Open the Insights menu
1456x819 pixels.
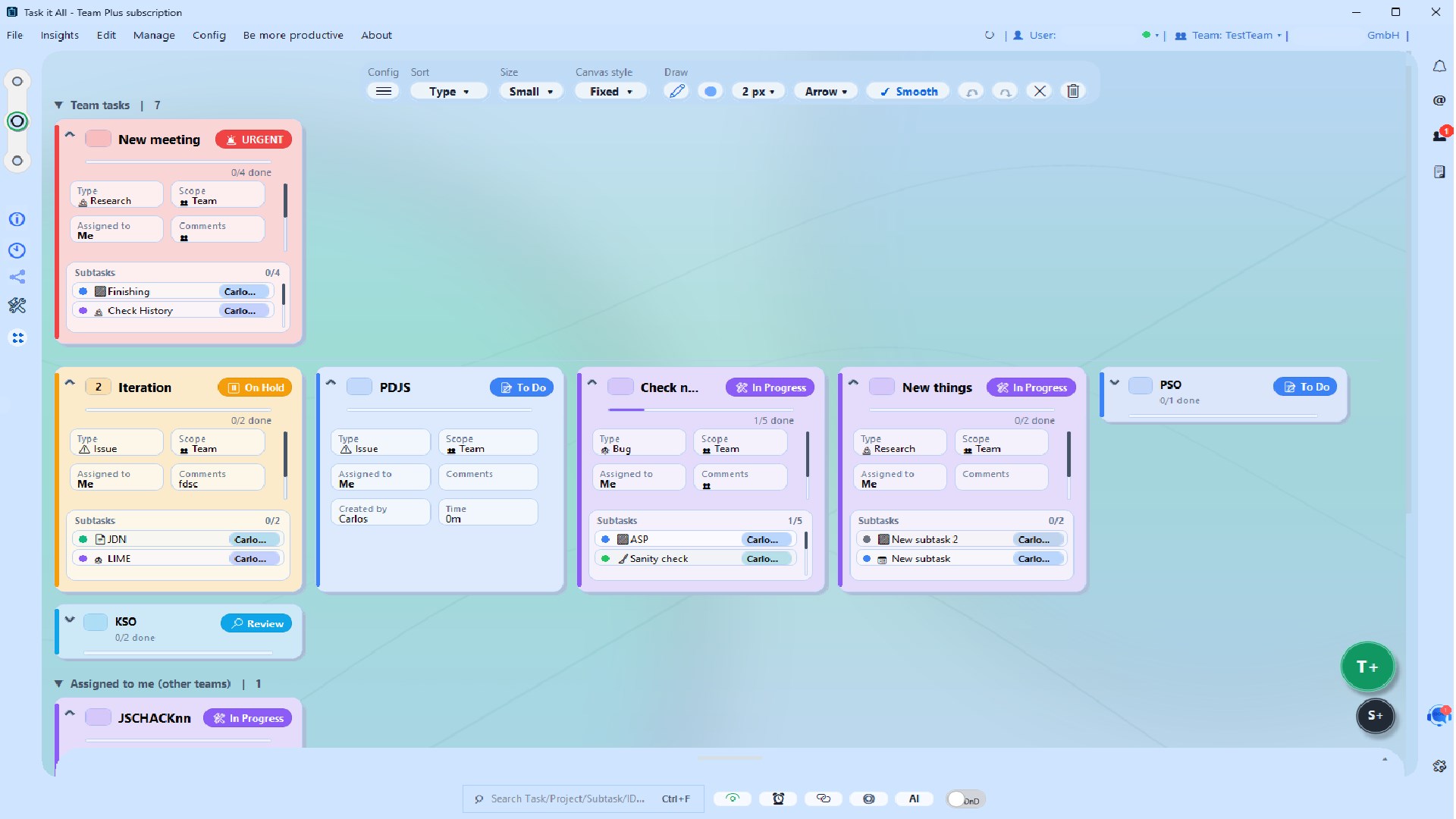click(x=59, y=35)
